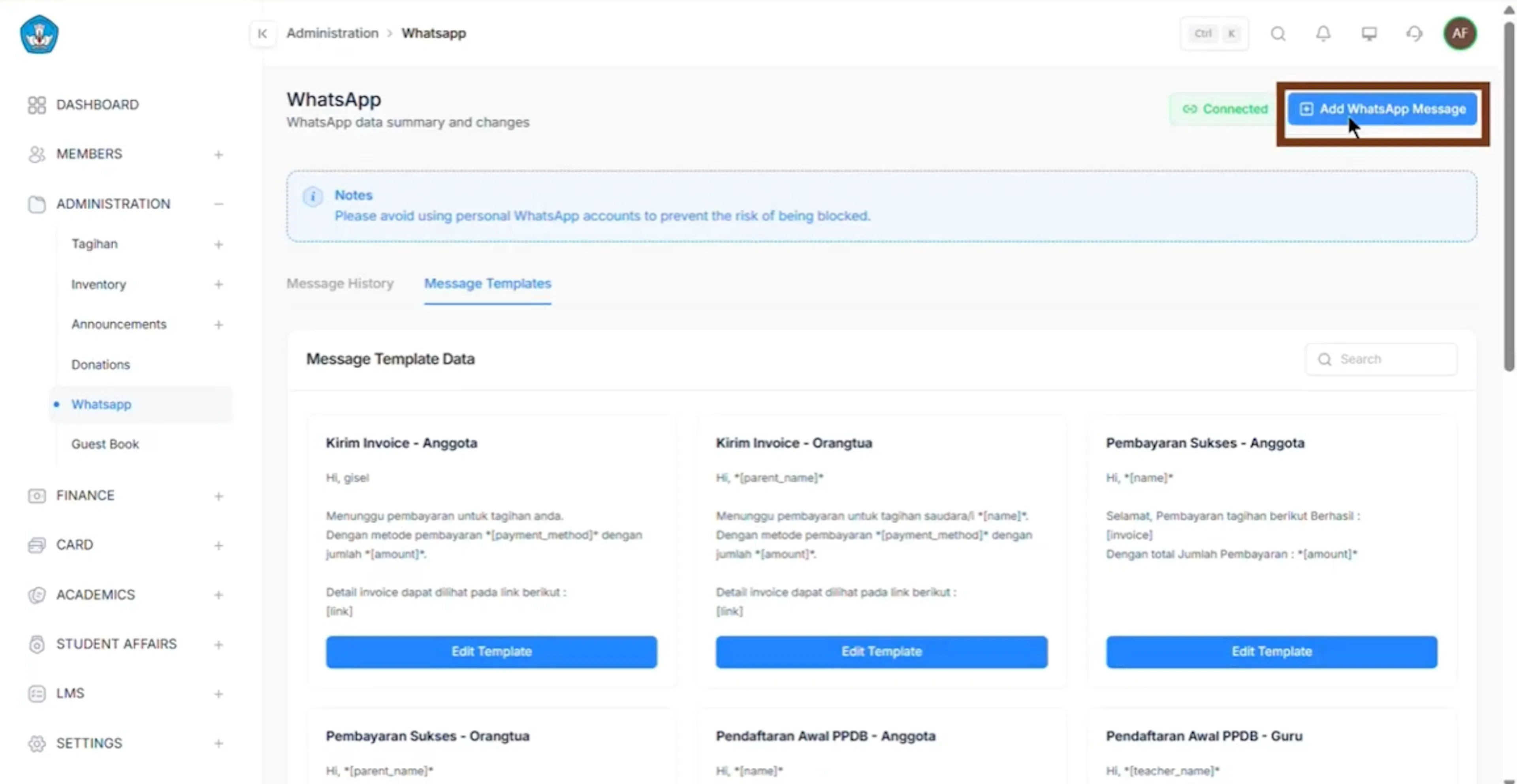Expand the Inventory submenu plus
This screenshot has height=784, width=1517.
[x=218, y=284]
